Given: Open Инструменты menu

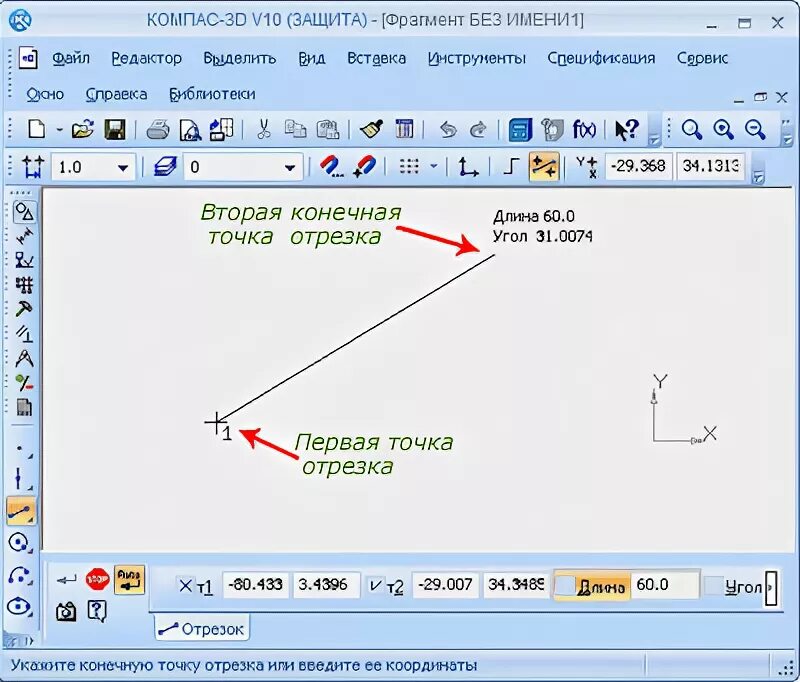Looking at the screenshot, I should [477, 58].
